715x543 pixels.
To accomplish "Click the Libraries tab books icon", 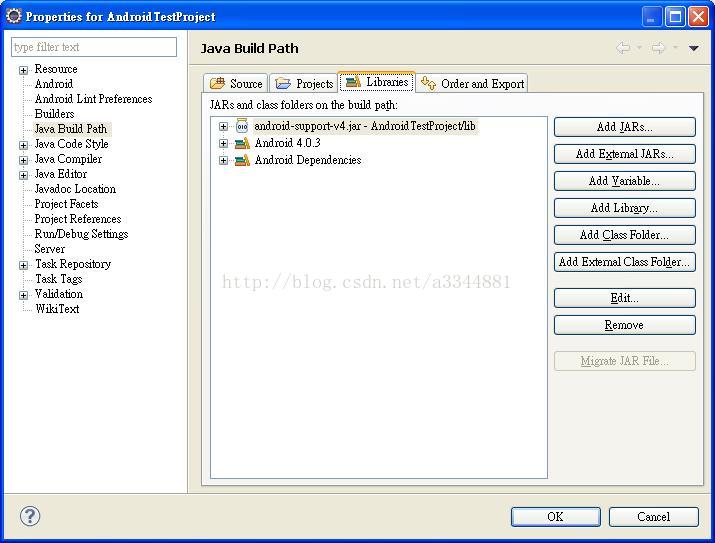I will point(353,82).
